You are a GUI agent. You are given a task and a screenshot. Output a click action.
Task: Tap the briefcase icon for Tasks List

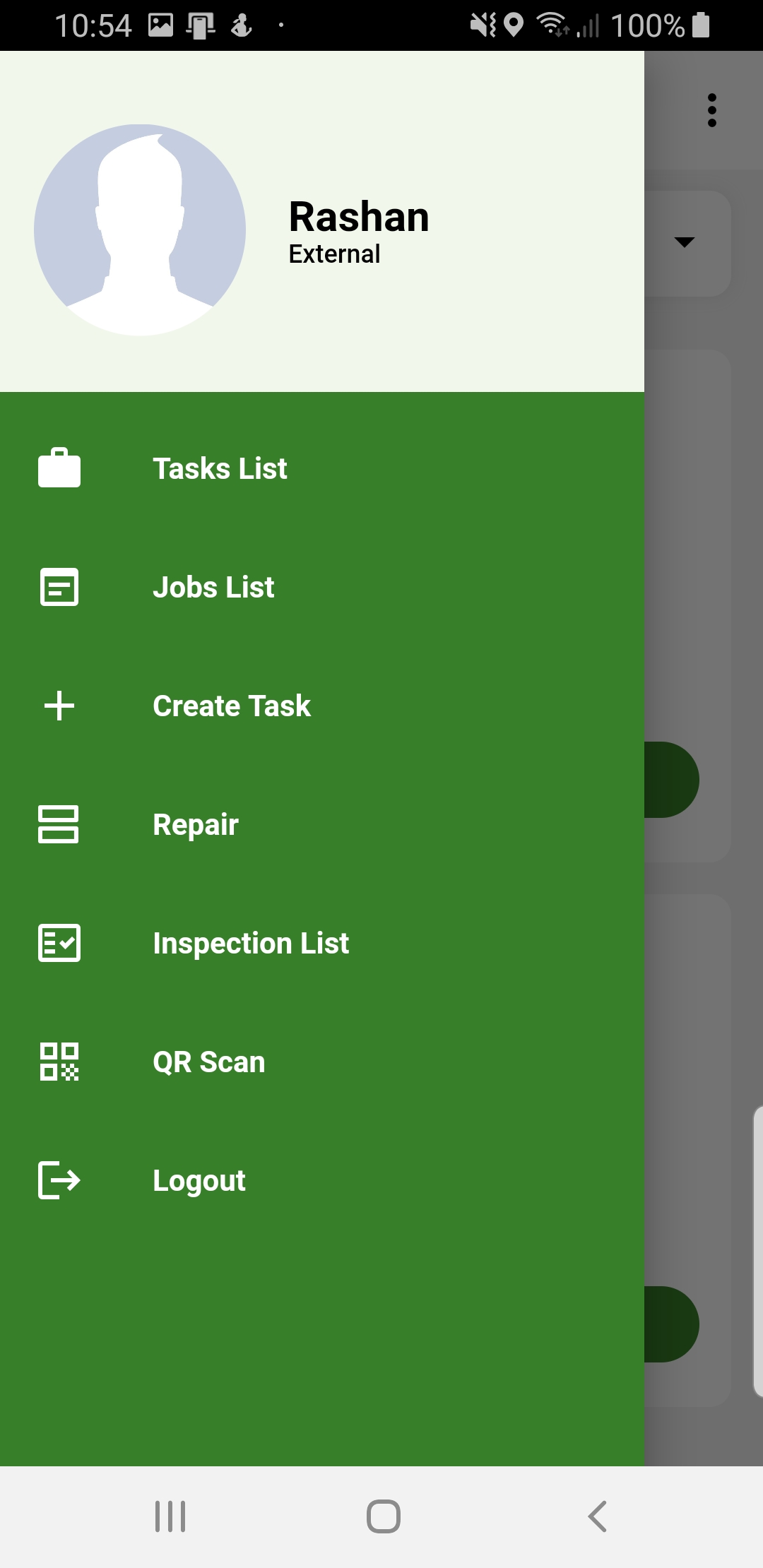(59, 468)
